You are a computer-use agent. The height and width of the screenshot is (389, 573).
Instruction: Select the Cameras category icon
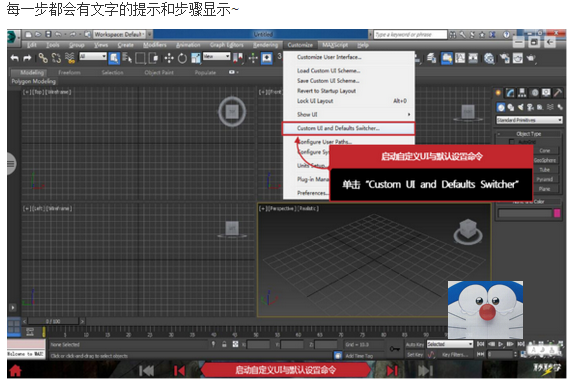(530, 107)
